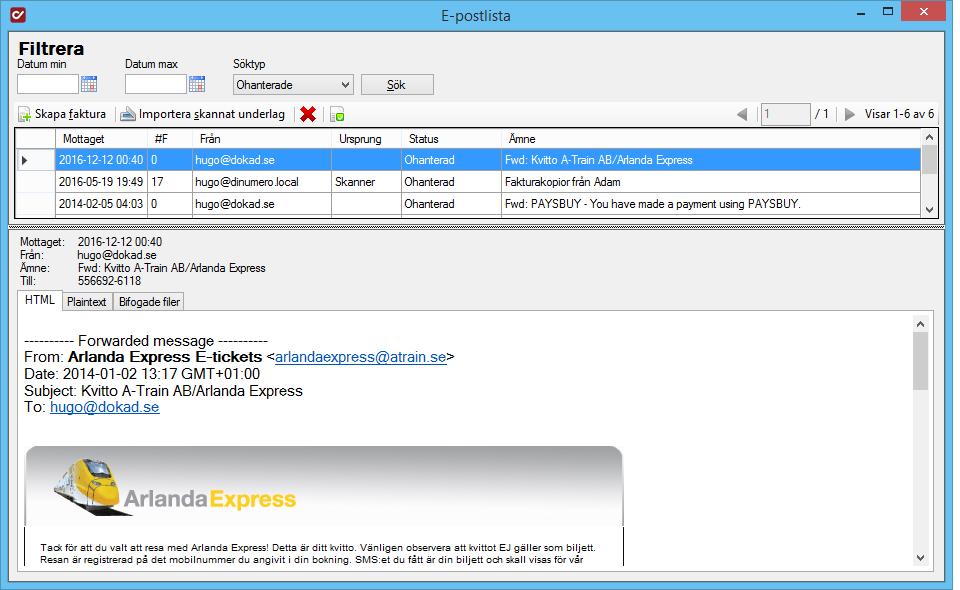Click the application icon in title bar
The width and height of the screenshot is (960, 590).
[18, 15]
